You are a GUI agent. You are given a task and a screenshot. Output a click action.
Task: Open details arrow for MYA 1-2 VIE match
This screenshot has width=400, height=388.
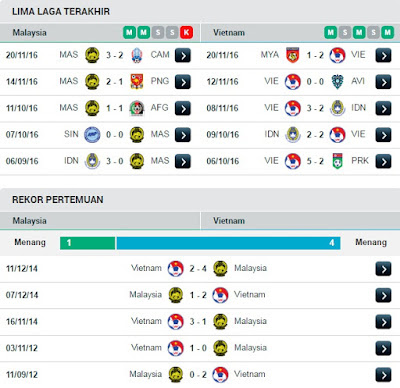pyautogui.click(x=383, y=55)
